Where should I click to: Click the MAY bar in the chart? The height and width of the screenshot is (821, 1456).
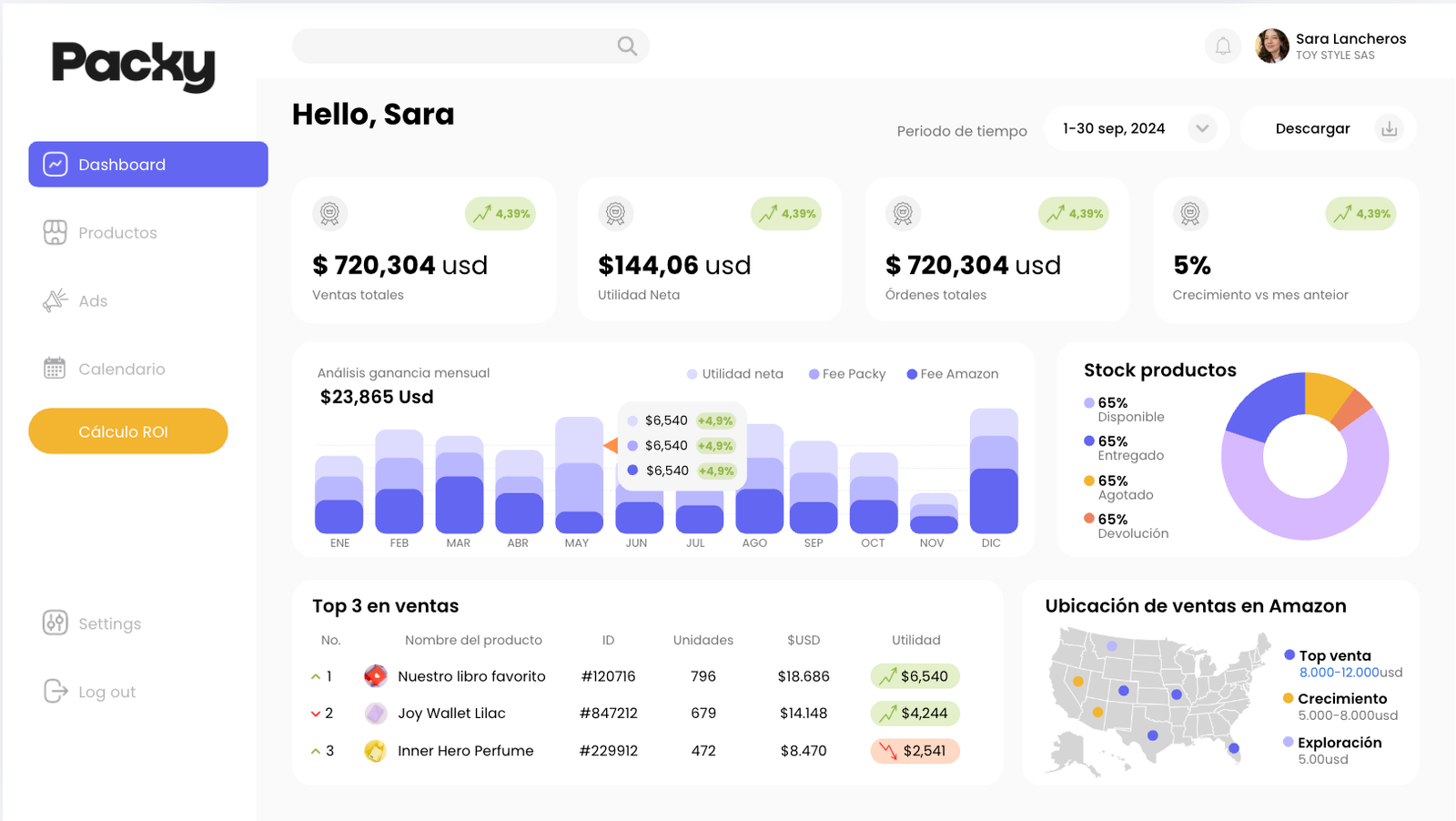point(579,475)
